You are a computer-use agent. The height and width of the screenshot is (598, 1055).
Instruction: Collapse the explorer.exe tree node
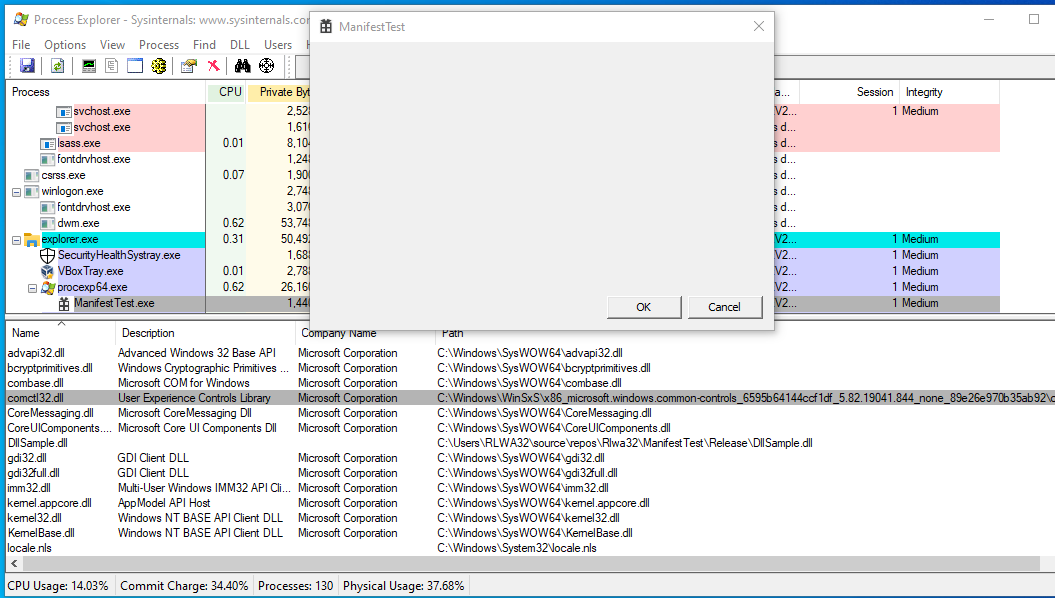(16, 240)
